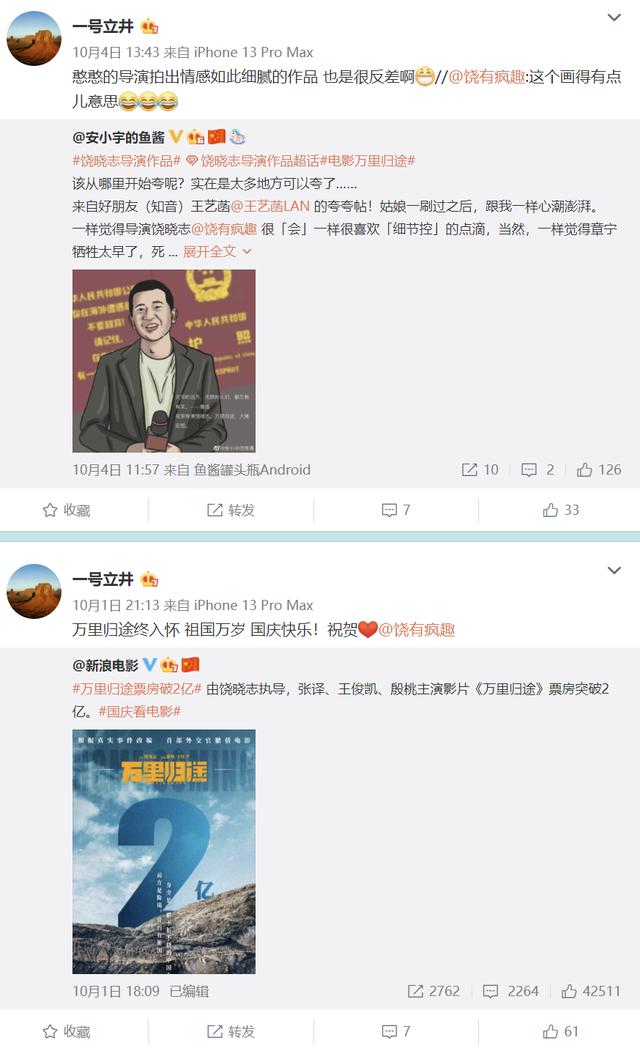640x1051 pixels.
Task: Open the 一号立井 avatar on the first post
Action: point(34,38)
